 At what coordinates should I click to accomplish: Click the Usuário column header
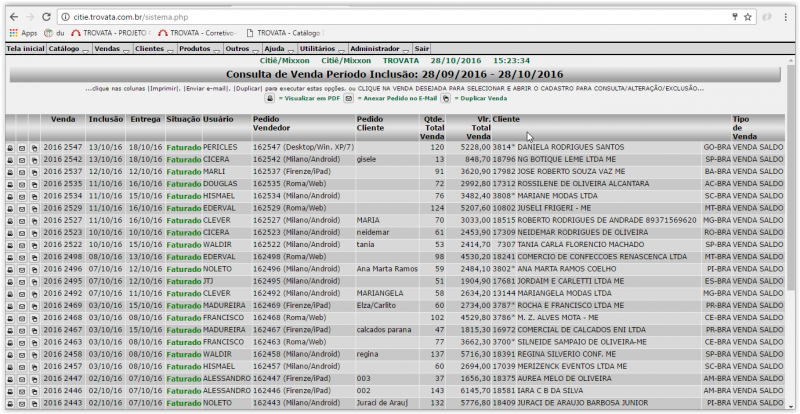[x=218, y=119]
